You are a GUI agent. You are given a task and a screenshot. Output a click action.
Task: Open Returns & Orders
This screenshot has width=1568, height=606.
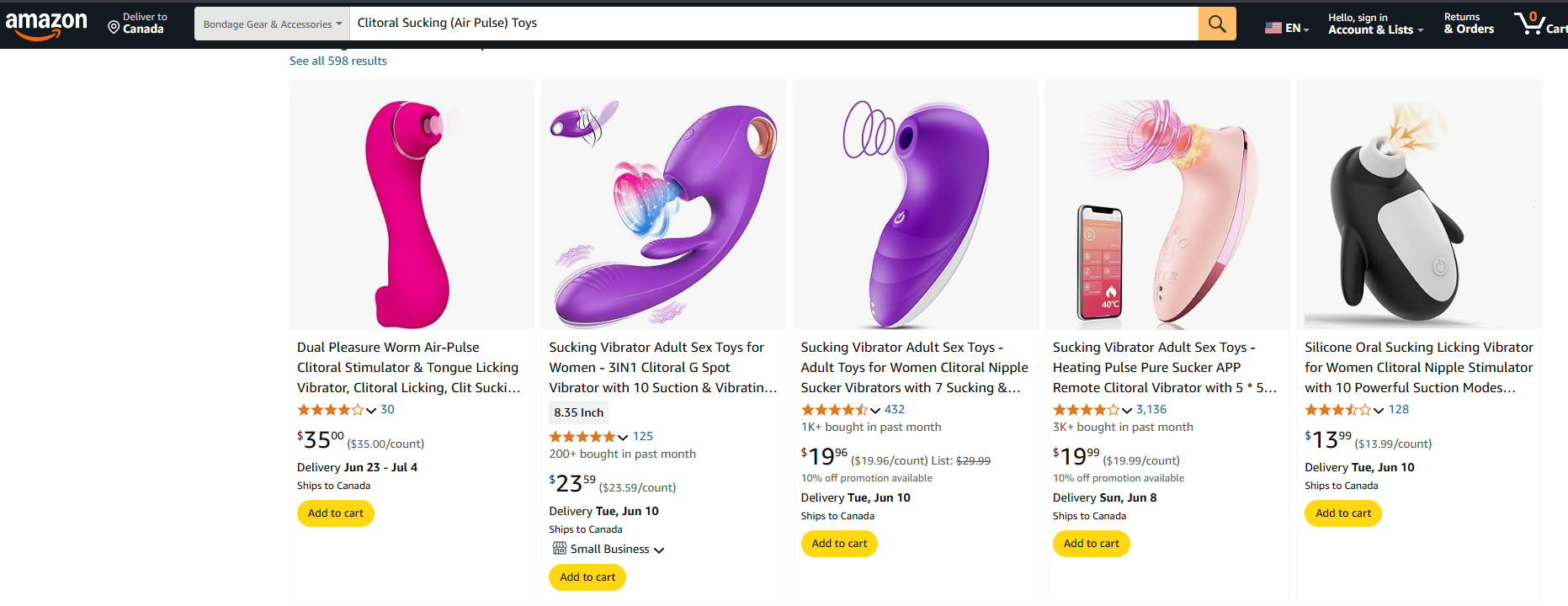(1468, 23)
